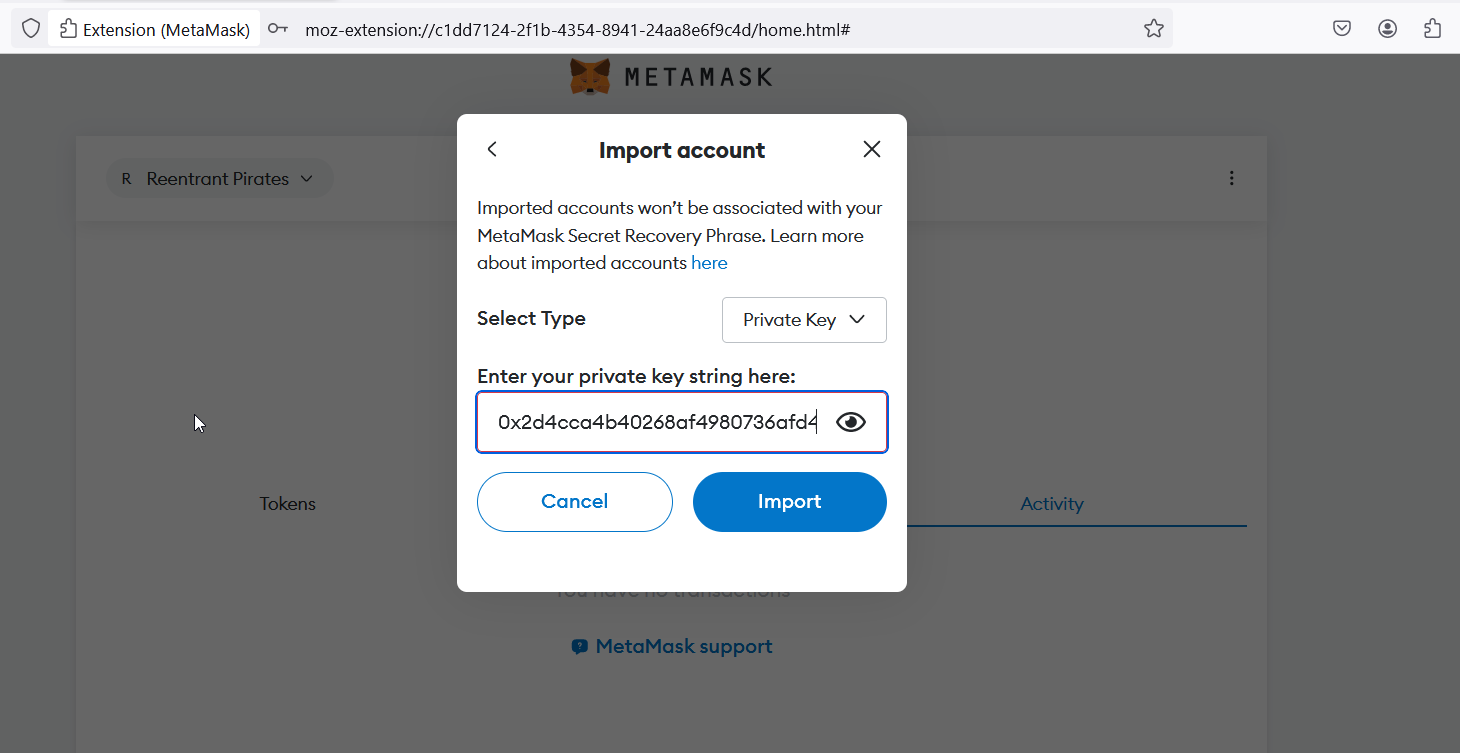Screen dimensions: 1460x753
Task: Open the MetaMask support link
Action: pyautogui.click(x=673, y=647)
